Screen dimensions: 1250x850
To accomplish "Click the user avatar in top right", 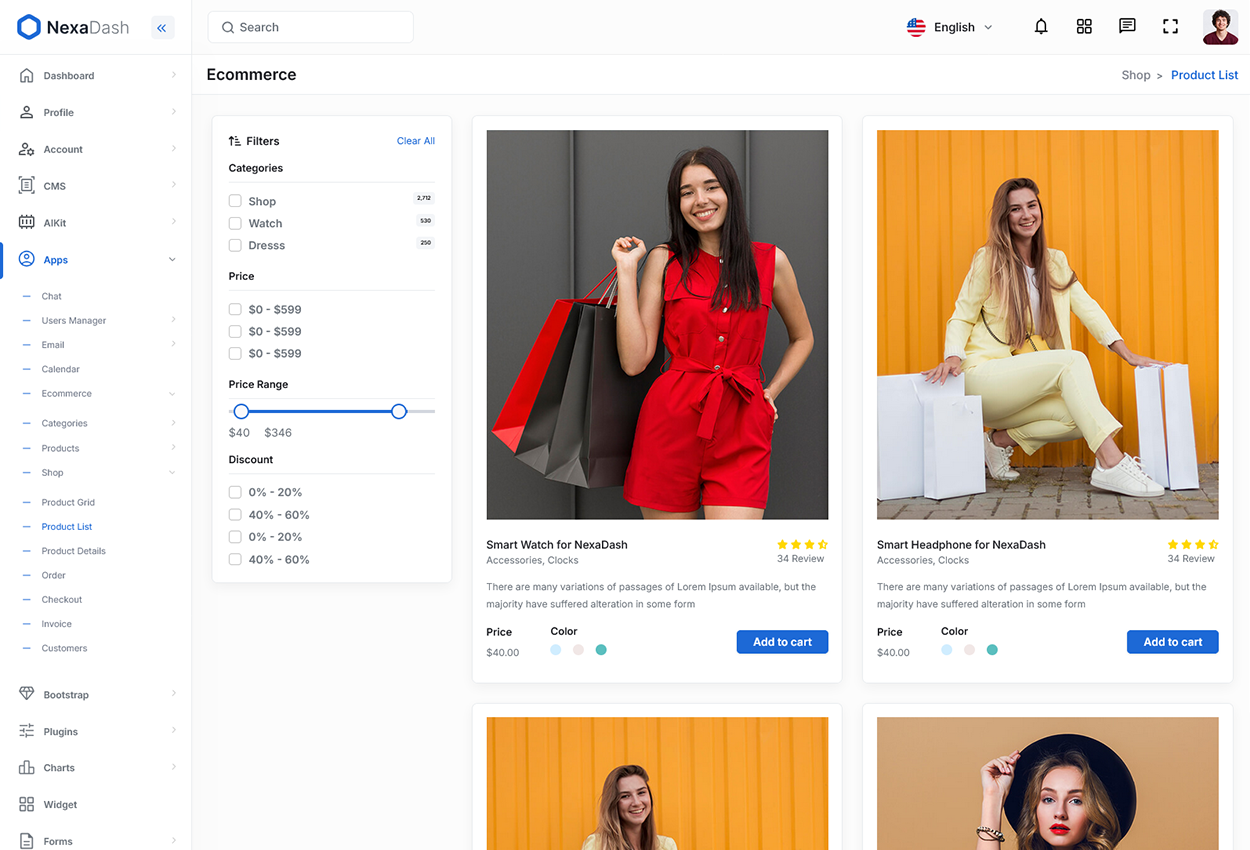I will pos(1220,27).
